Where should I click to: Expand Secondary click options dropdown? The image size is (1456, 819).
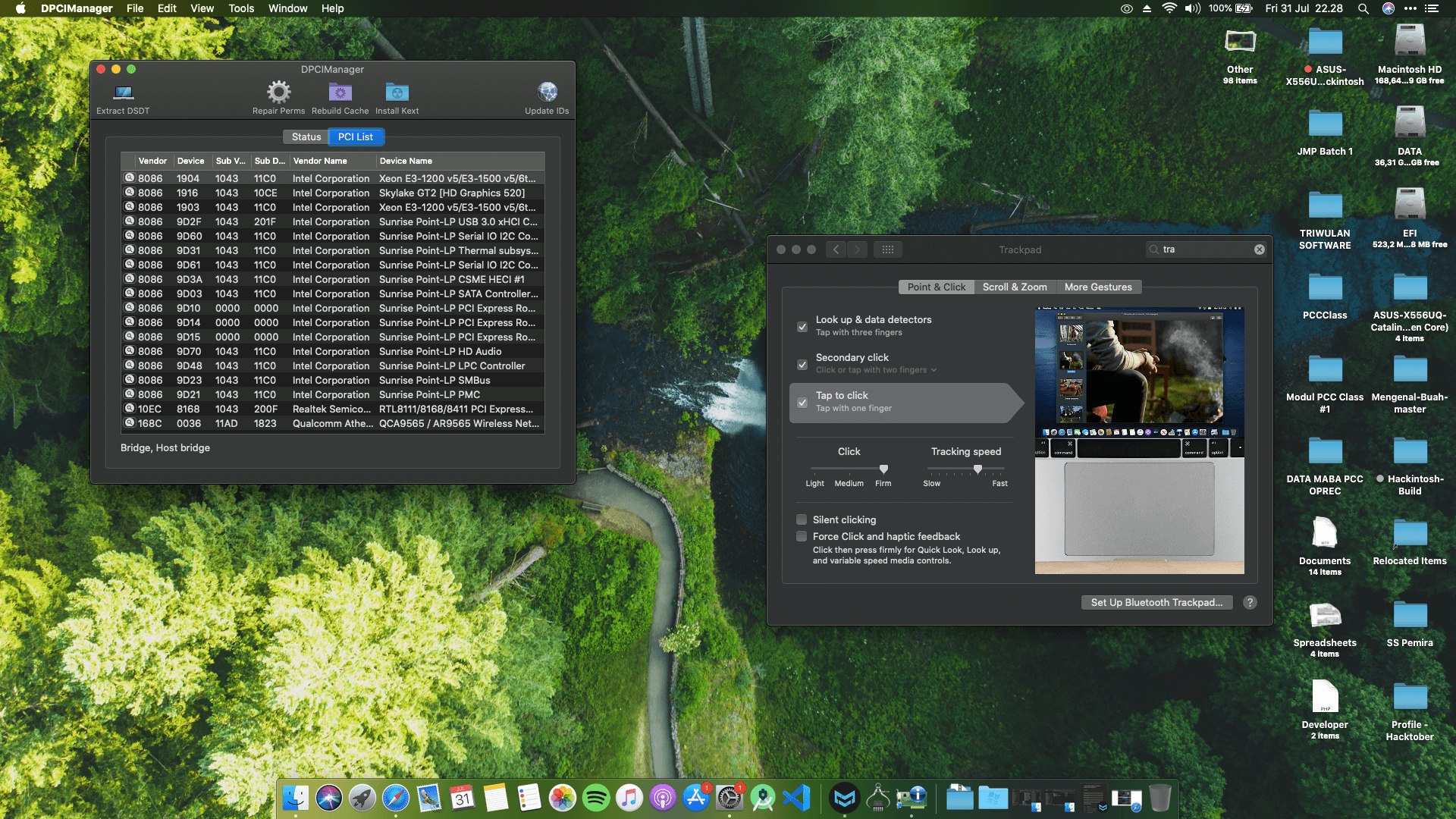coord(934,370)
